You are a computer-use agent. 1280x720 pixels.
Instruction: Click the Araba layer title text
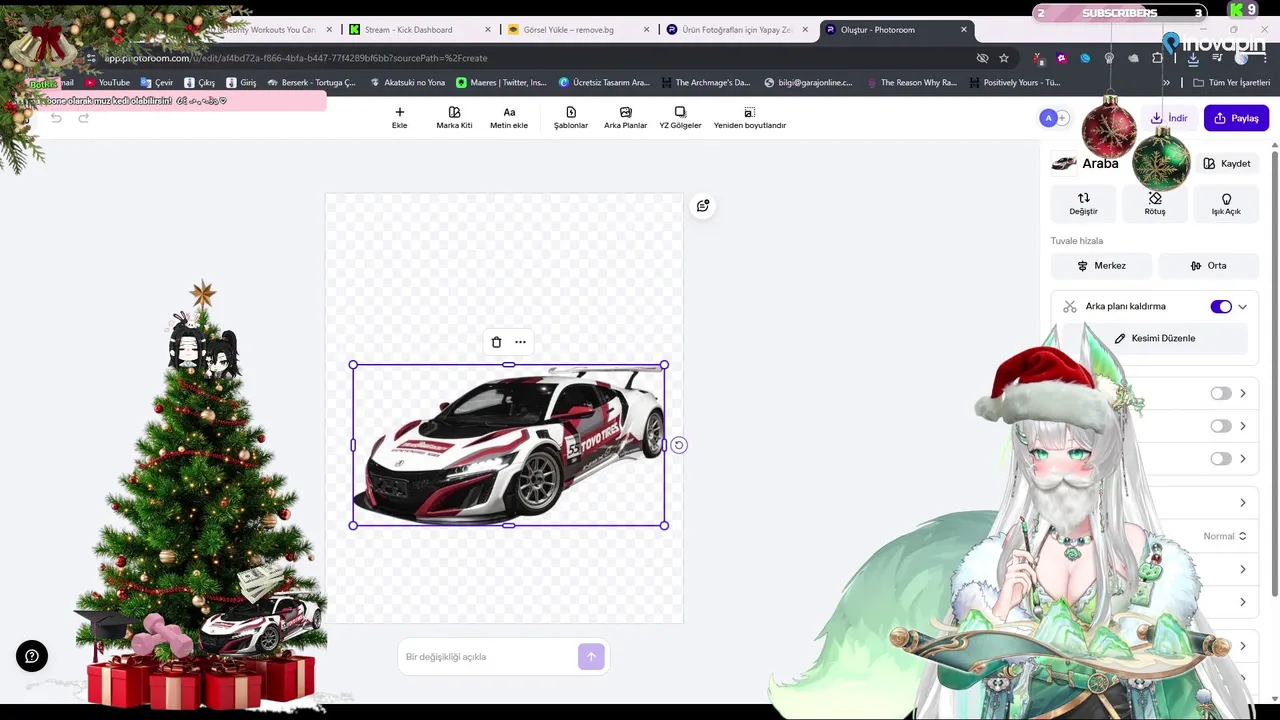(x=1100, y=163)
